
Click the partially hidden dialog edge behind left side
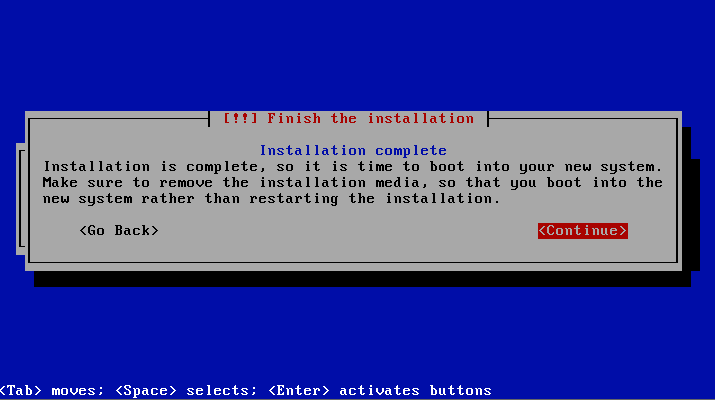(21, 199)
